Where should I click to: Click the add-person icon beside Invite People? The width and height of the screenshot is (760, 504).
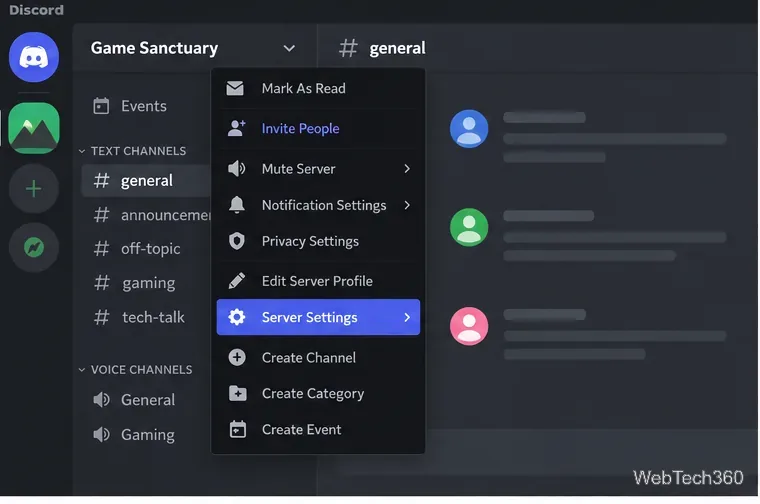point(237,128)
